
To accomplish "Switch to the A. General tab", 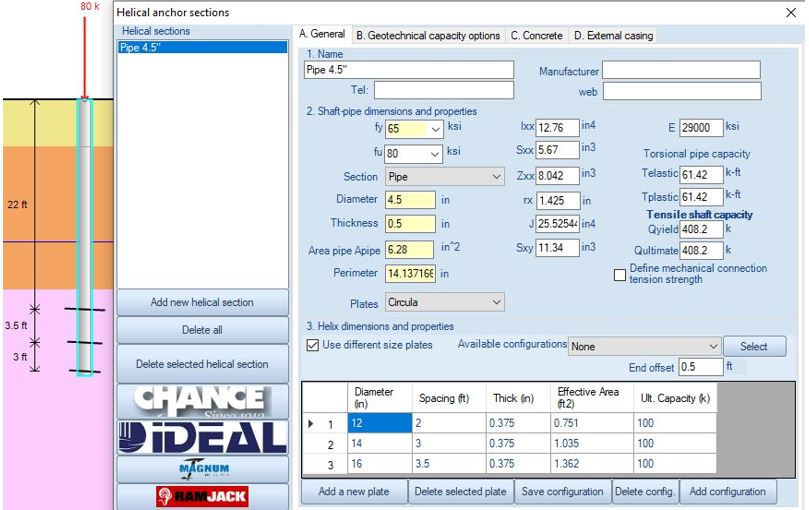I will (x=322, y=34).
